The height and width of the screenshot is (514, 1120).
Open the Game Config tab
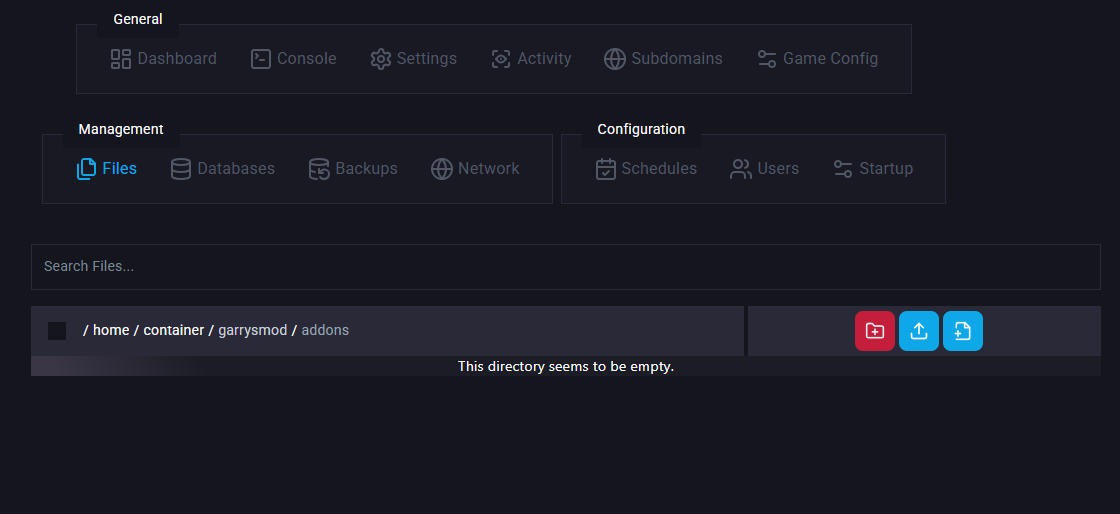(x=817, y=59)
